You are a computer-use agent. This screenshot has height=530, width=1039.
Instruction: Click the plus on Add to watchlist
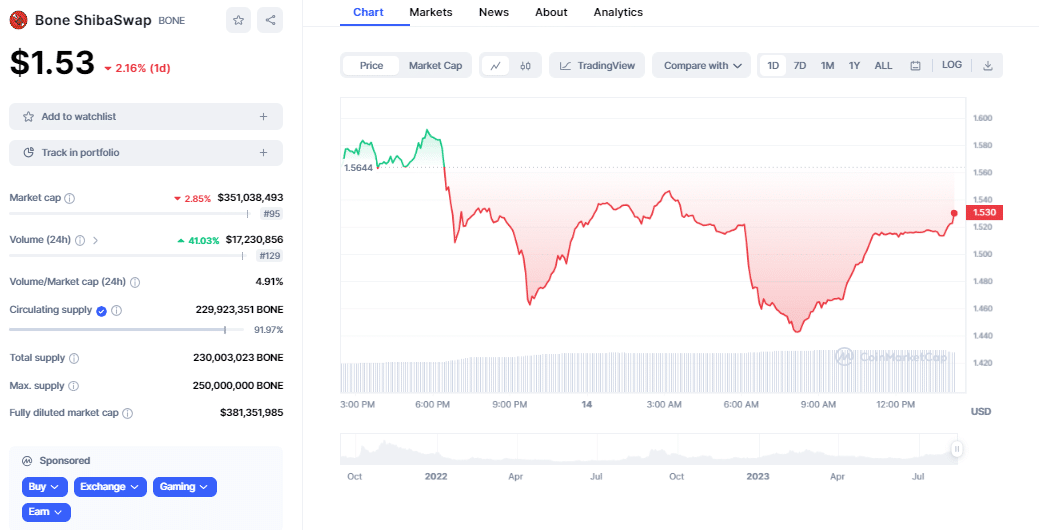[x=263, y=117]
